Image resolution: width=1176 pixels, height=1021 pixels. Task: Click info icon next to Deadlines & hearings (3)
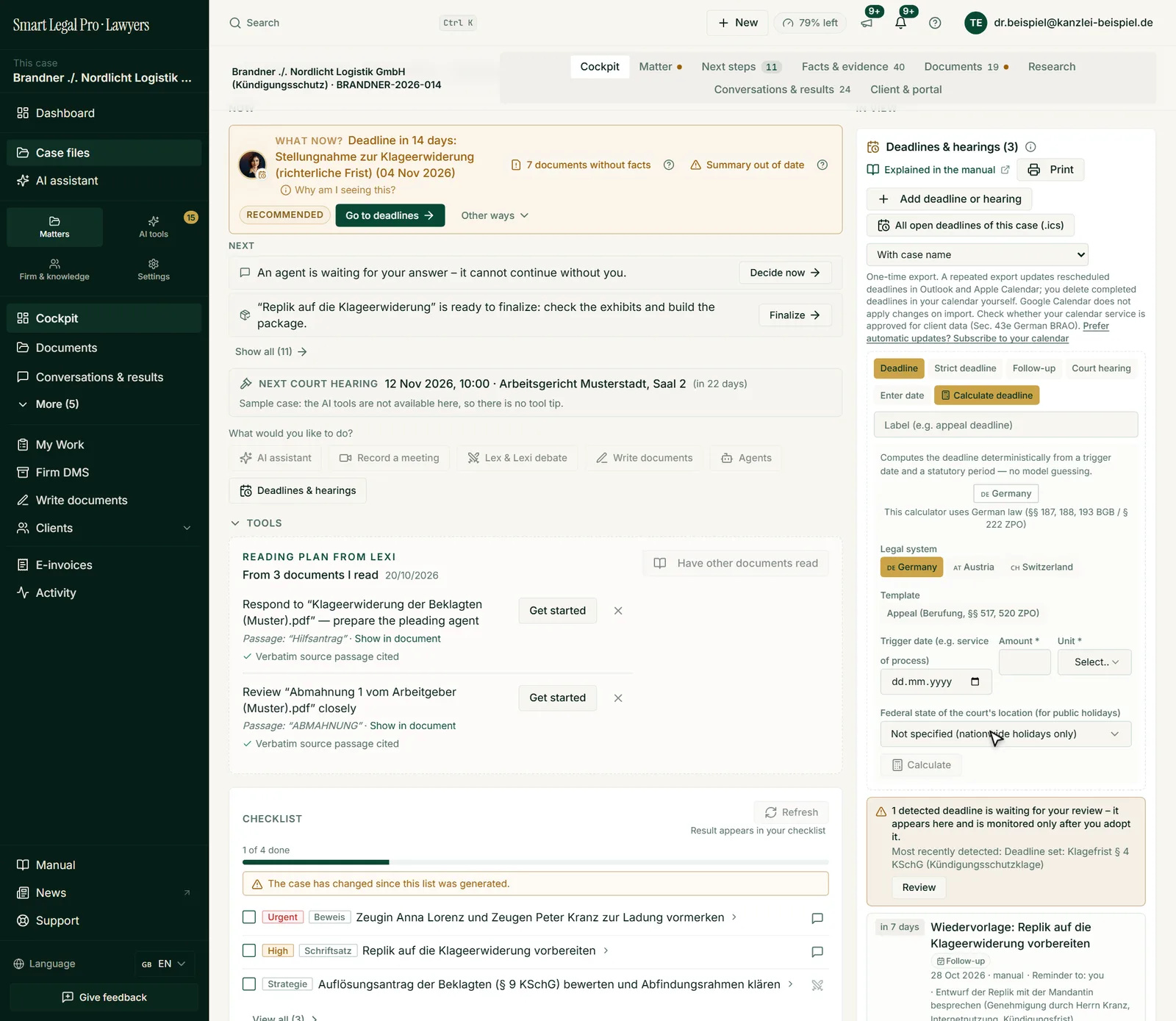[1030, 147]
